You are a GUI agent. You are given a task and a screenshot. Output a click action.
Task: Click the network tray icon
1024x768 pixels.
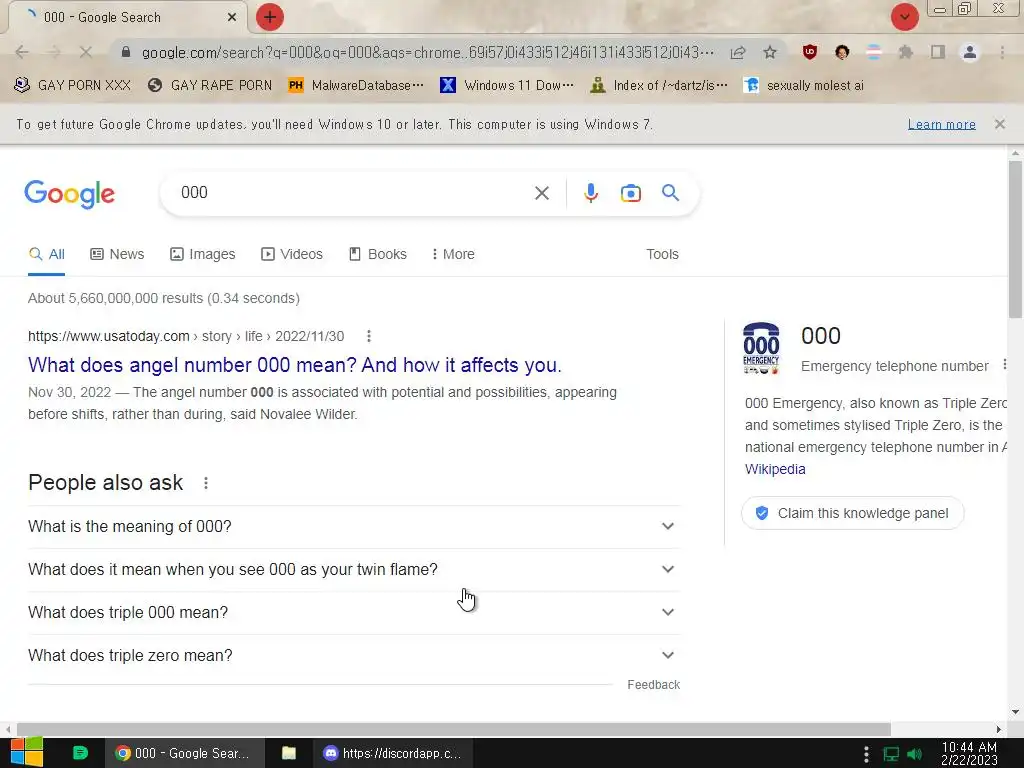[x=891, y=754]
